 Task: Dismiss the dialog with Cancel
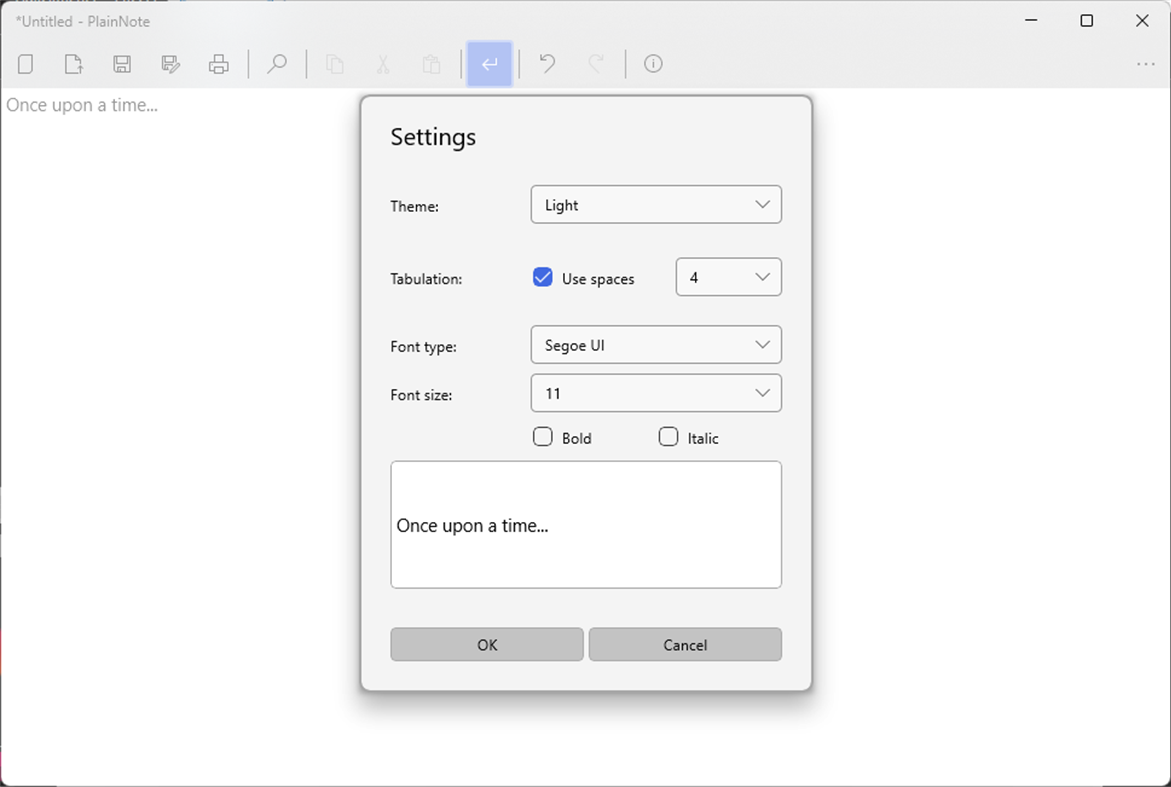[x=685, y=644]
